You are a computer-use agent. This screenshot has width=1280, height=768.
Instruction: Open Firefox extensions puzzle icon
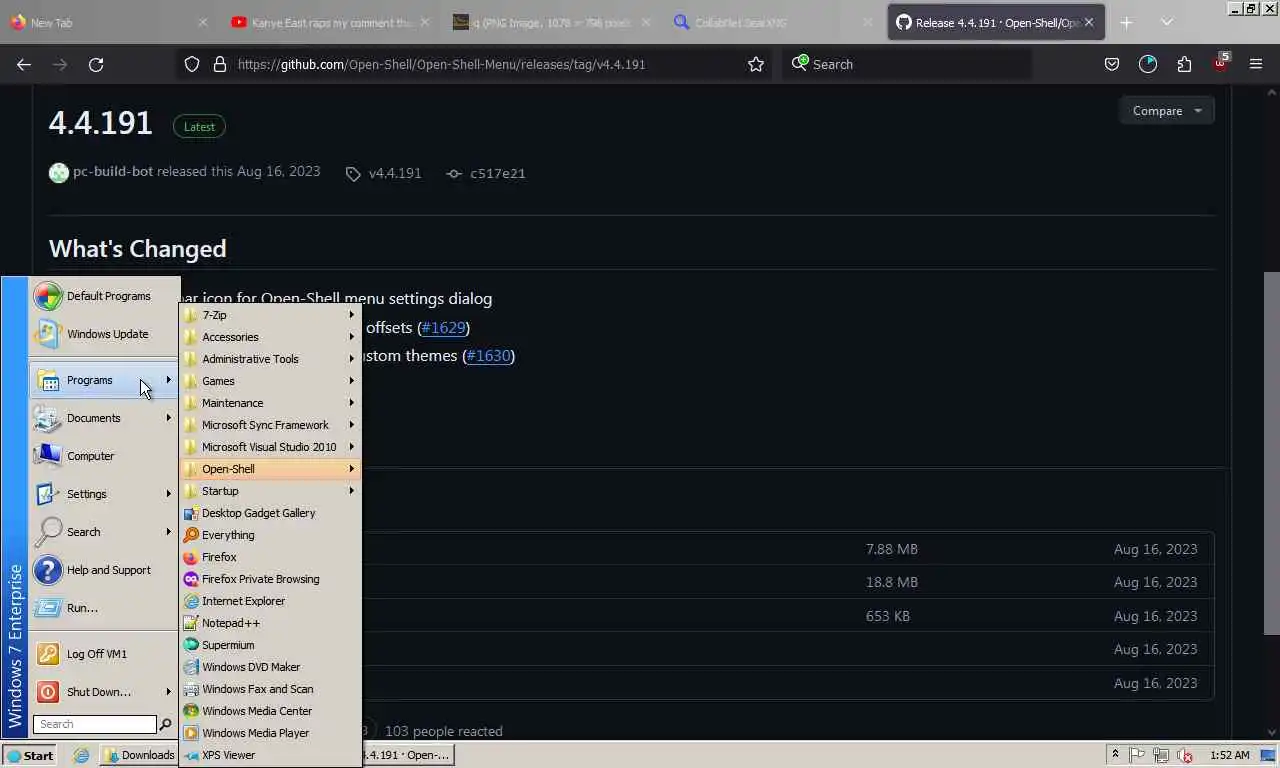point(1184,64)
